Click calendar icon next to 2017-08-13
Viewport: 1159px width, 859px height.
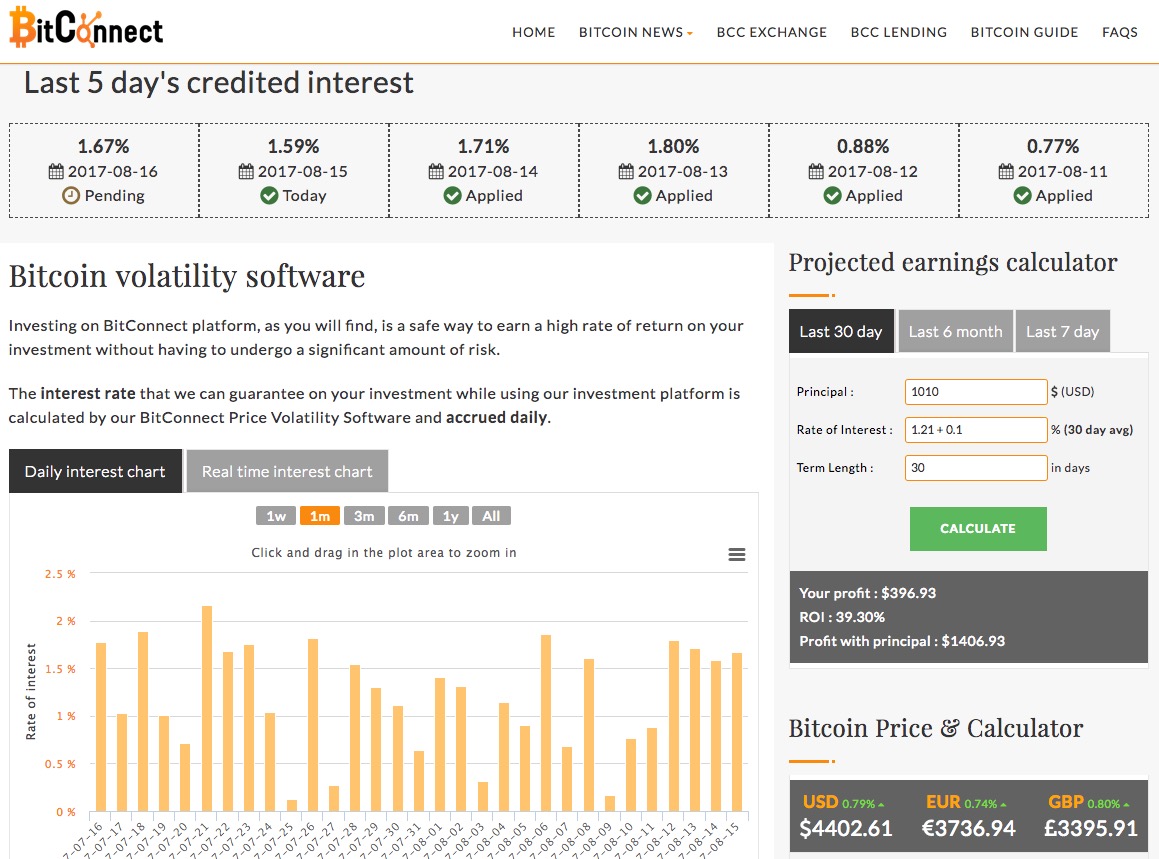click(626, 172)
